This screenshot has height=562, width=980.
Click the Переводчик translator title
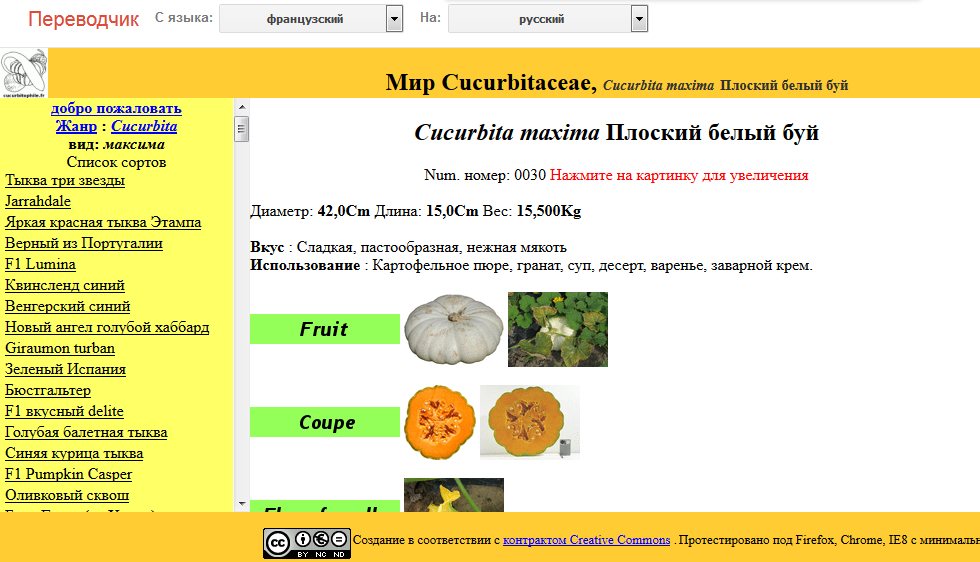(83, 19)
